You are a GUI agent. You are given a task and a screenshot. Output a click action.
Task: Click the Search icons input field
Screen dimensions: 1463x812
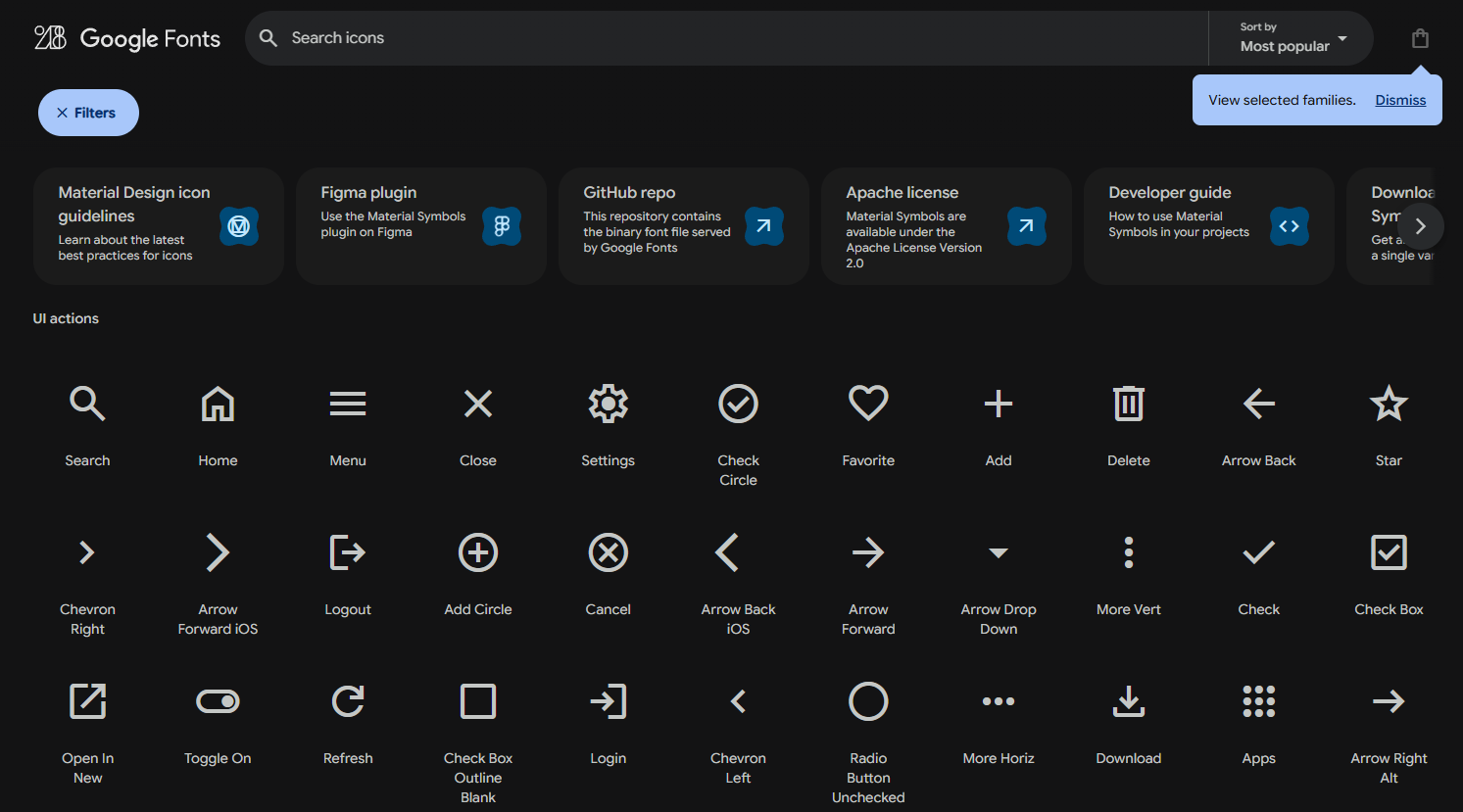click(x=725, y=37)
